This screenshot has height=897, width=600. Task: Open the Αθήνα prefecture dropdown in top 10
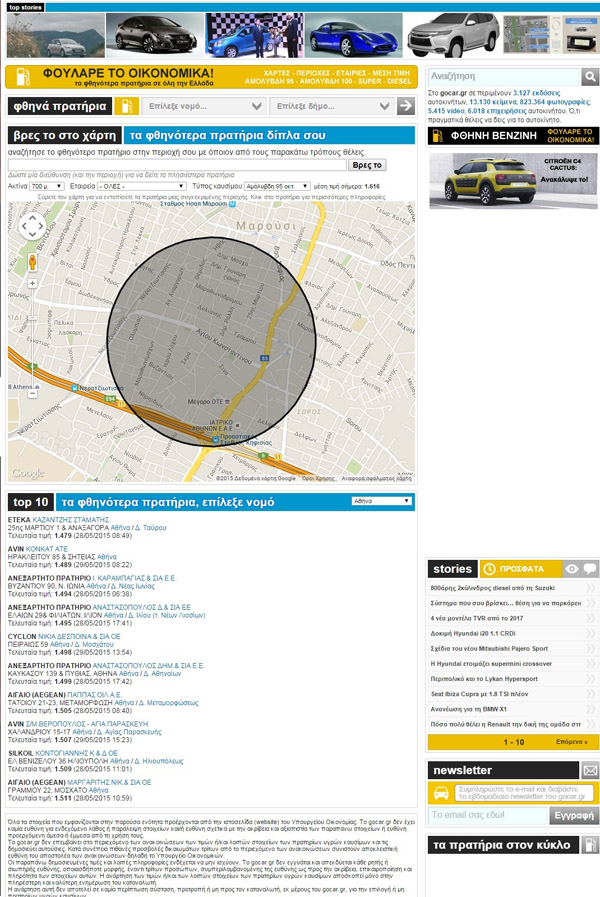point(382,500)
